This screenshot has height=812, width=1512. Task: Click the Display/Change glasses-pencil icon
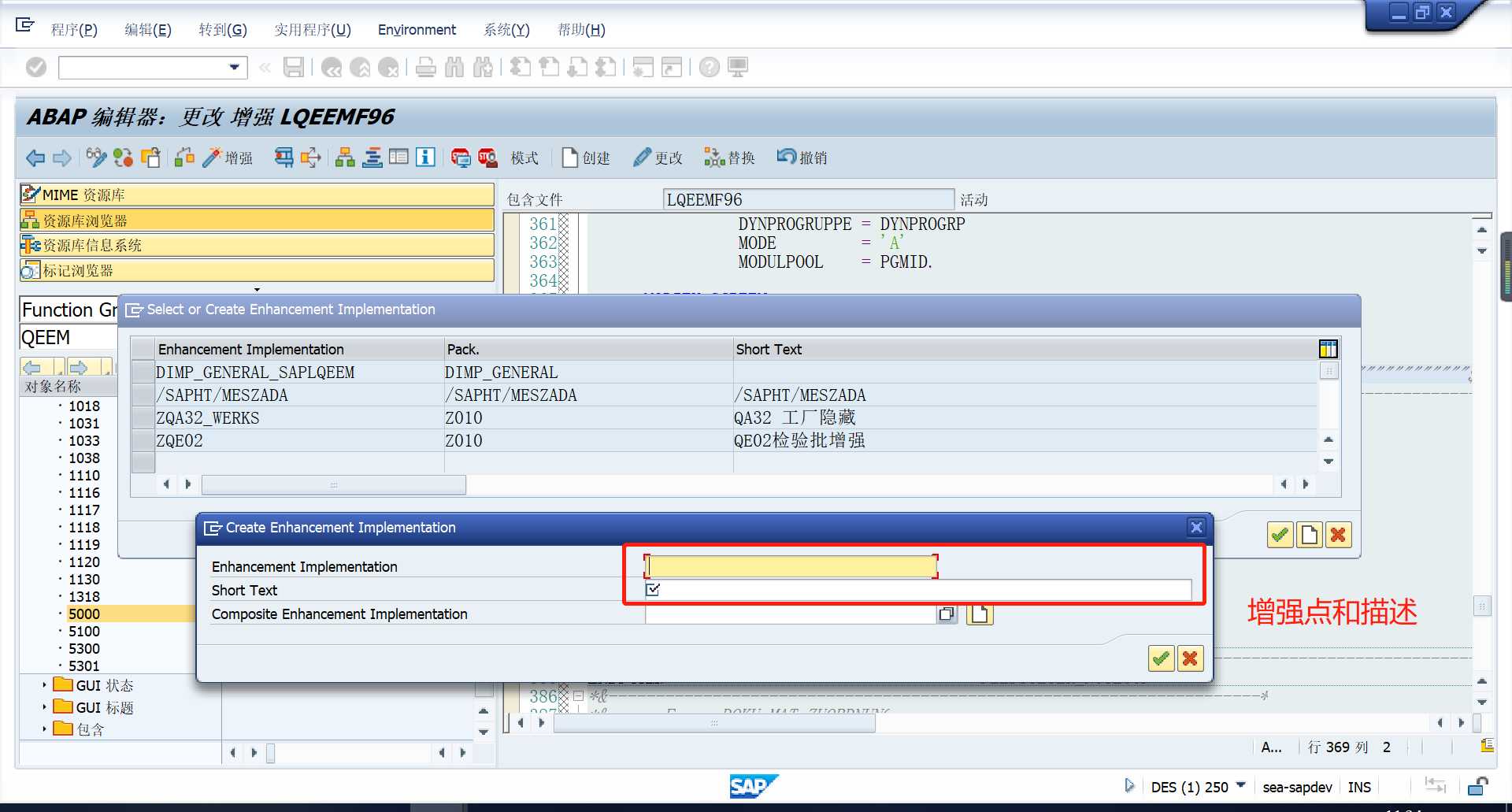(x=96, y=158)
